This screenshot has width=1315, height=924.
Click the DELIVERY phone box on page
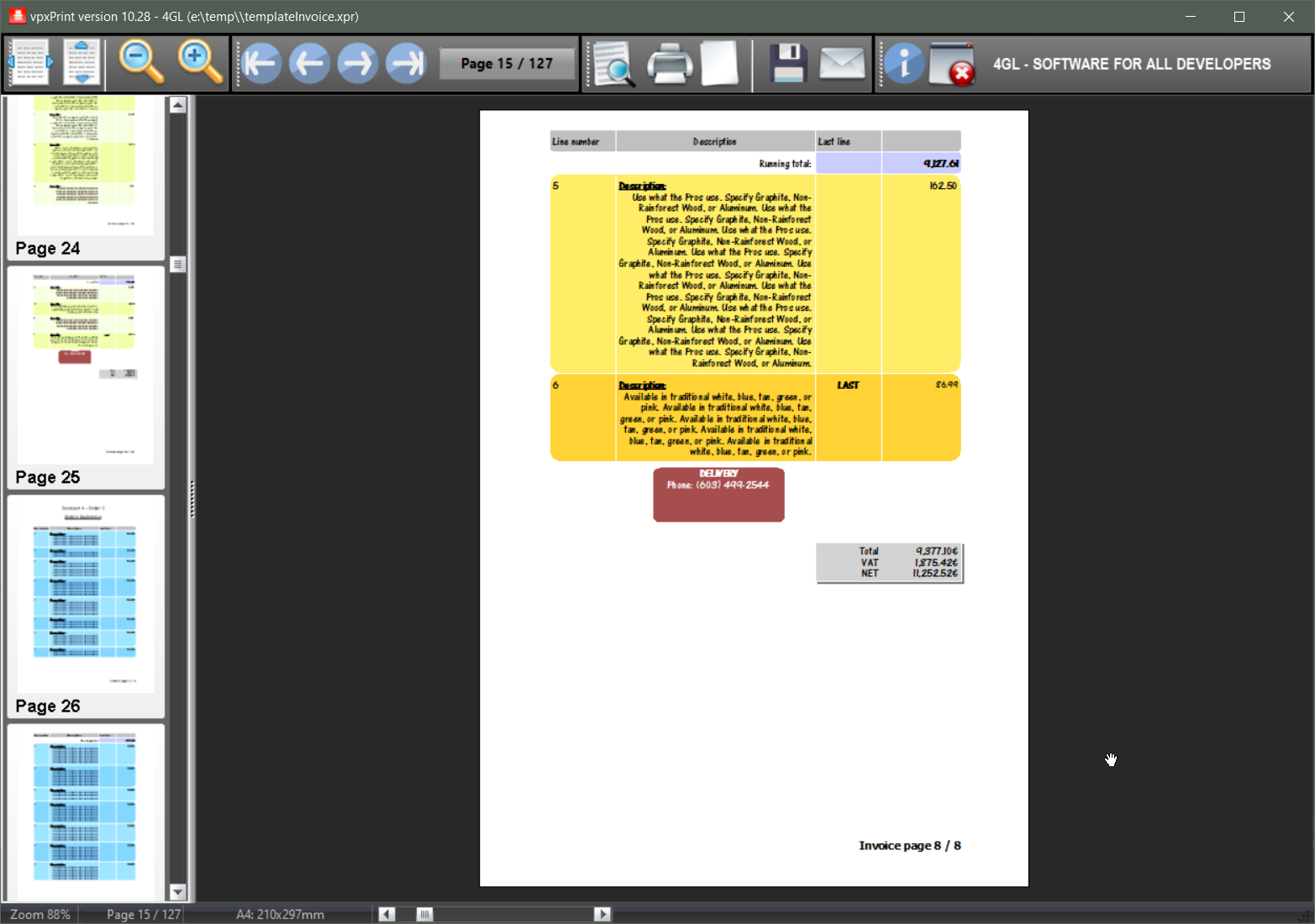[x=718, y=495]
